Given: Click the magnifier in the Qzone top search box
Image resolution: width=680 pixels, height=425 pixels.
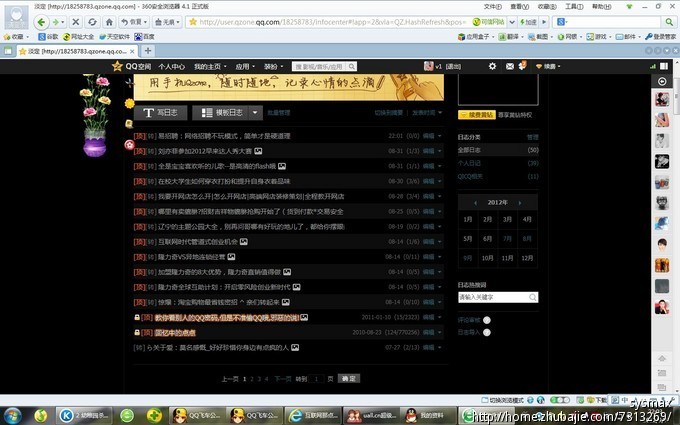Looking at the screenshot, I should (x=352, y=66).
